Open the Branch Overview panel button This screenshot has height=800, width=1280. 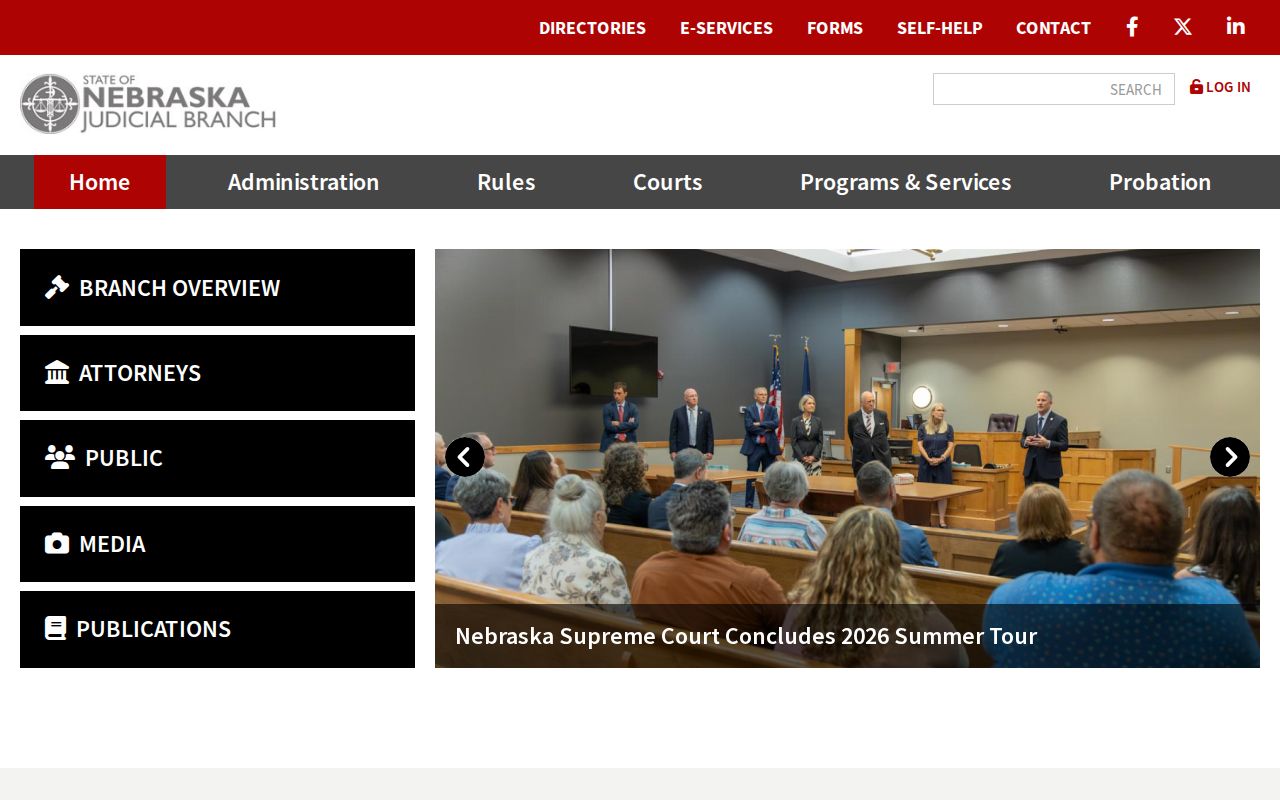217,287
